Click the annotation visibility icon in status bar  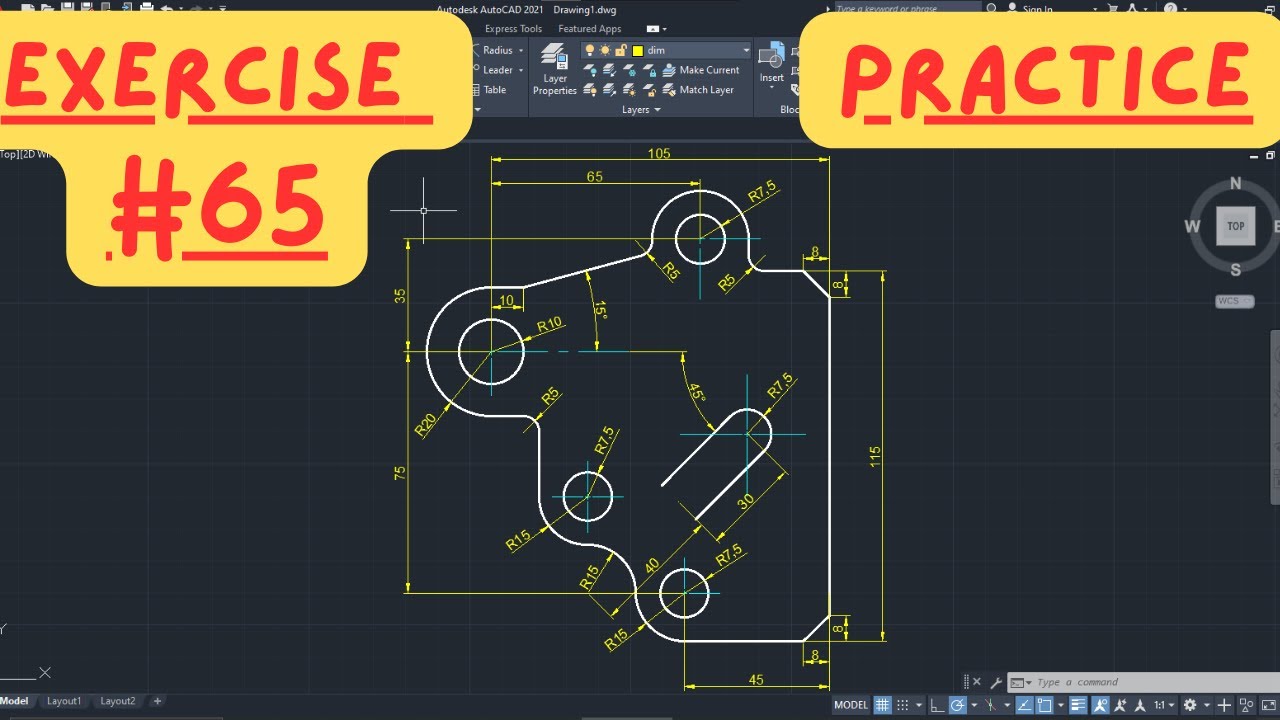coord(1101,705)
